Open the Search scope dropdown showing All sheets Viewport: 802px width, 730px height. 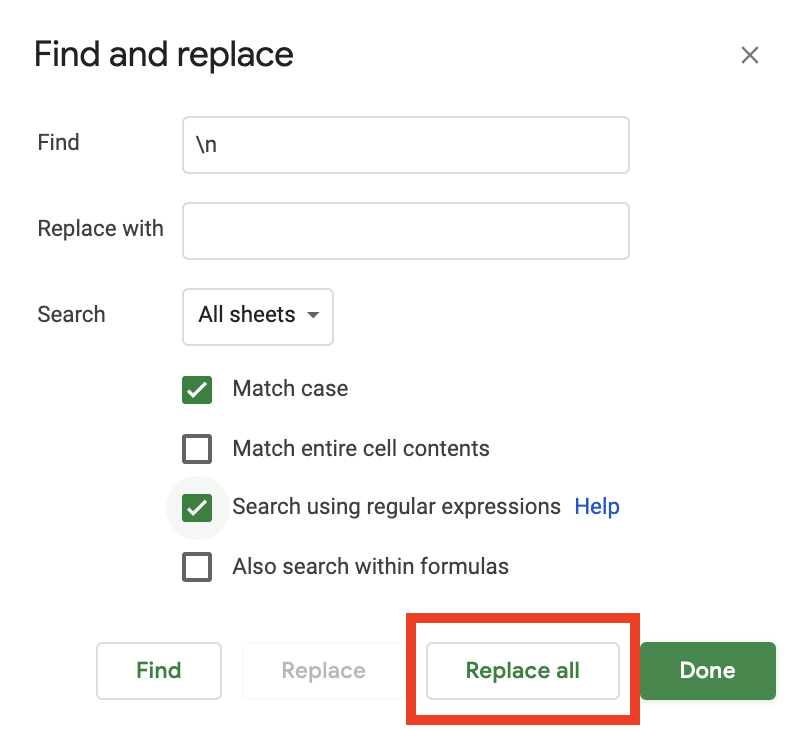click(257, 317)
